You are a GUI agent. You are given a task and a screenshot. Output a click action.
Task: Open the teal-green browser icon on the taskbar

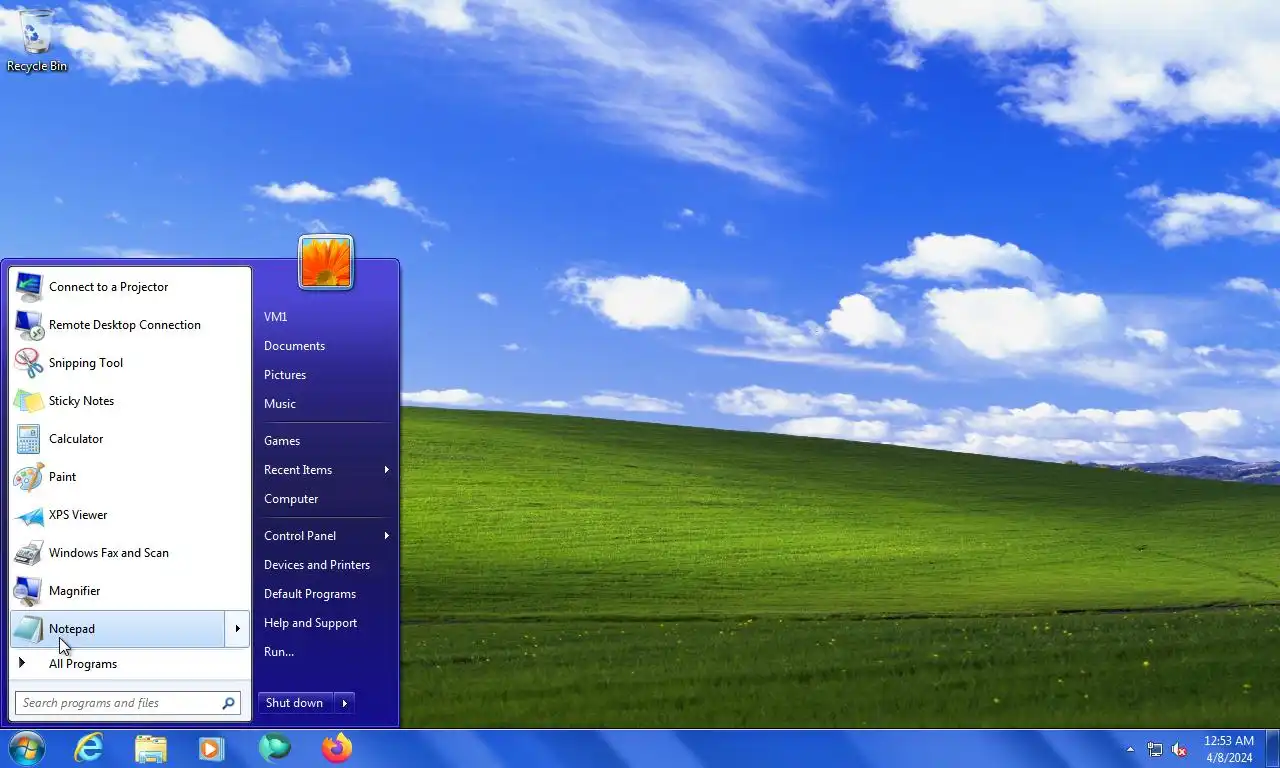pos(274,748)
